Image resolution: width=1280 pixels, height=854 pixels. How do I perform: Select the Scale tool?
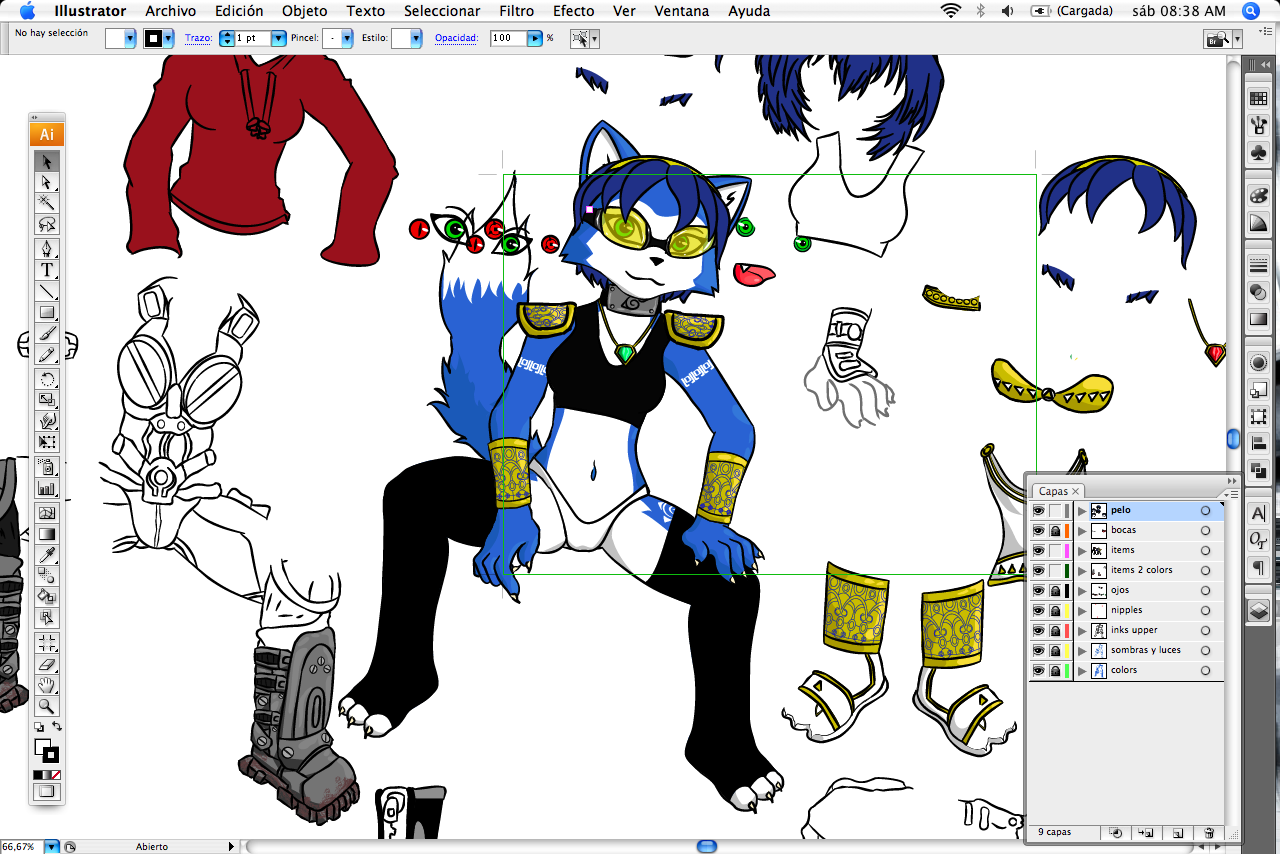47,400
